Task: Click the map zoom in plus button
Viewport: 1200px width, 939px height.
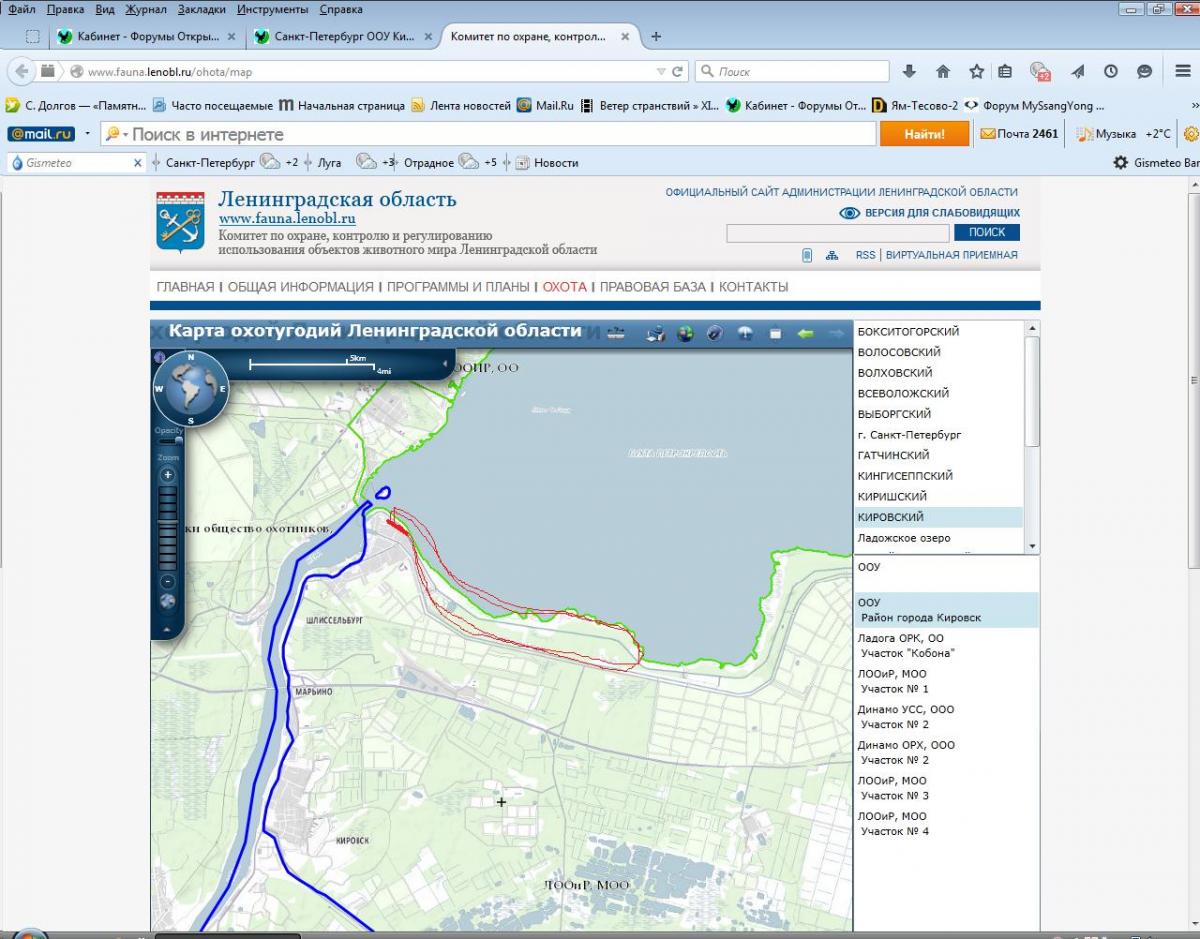Action: click(x=167, y=475)
